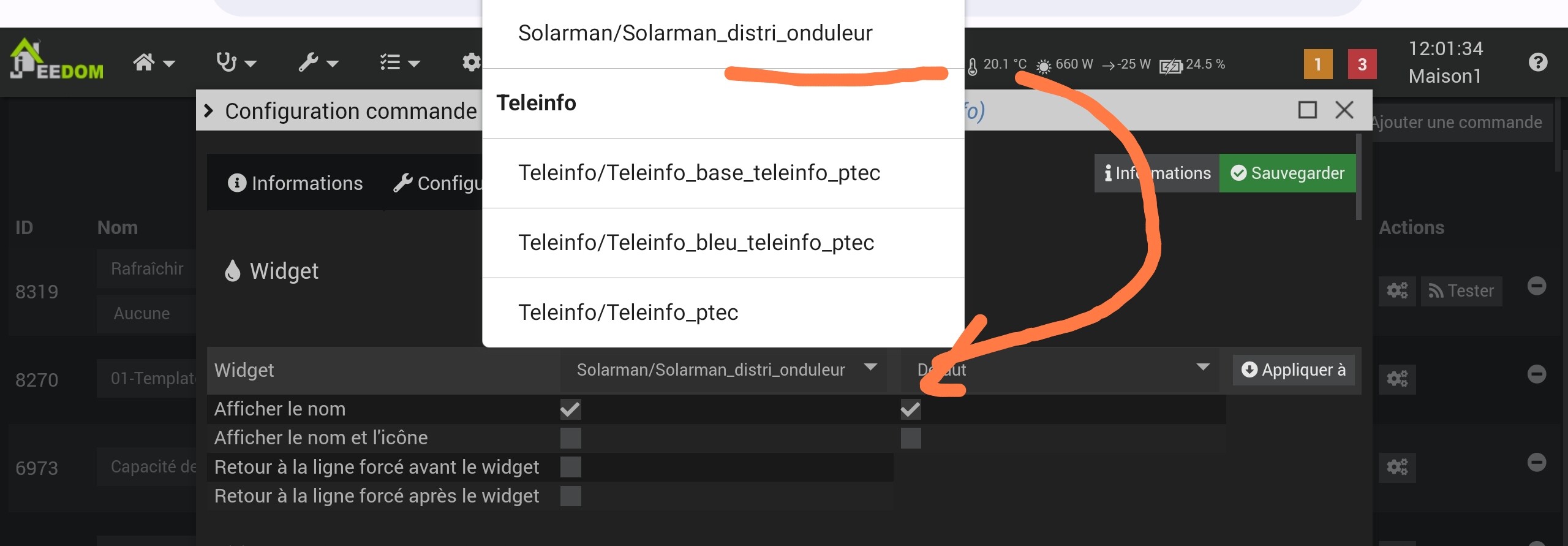This screenshot has height=546, width=1568.
Task: Check Retour à la ligne forcé avant le widget
Action: (570, 467)
